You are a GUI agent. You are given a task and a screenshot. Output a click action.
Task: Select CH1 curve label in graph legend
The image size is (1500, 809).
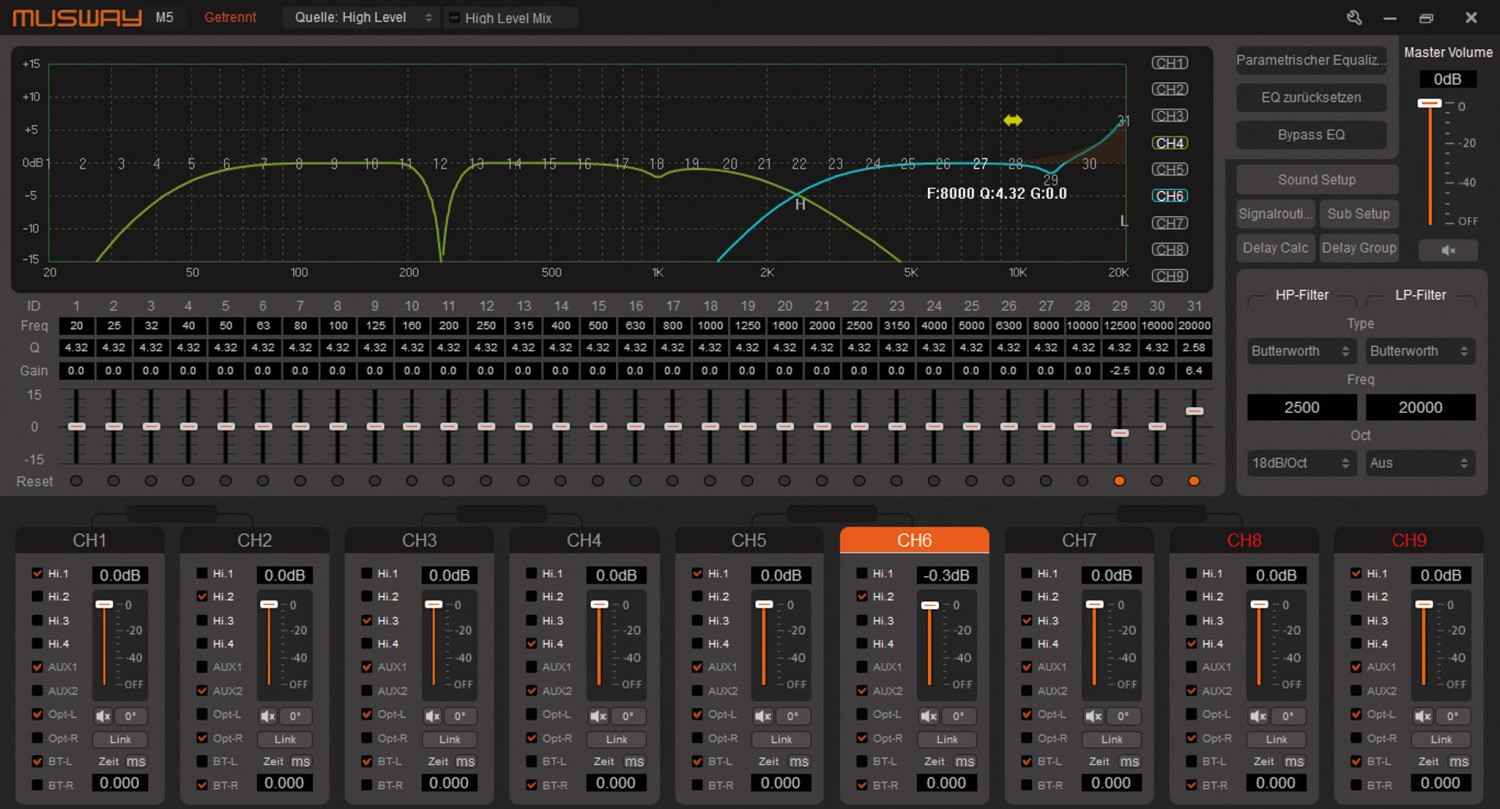click(1170, 63)
